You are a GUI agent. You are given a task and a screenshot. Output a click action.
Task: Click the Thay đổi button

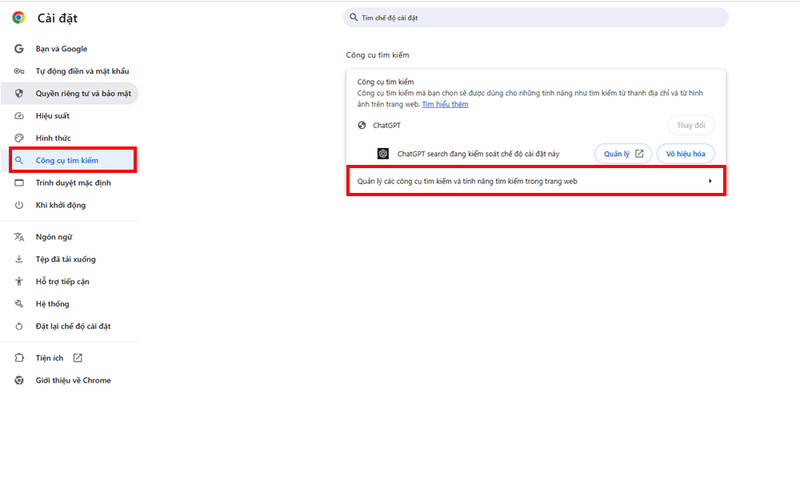[690, 125]
